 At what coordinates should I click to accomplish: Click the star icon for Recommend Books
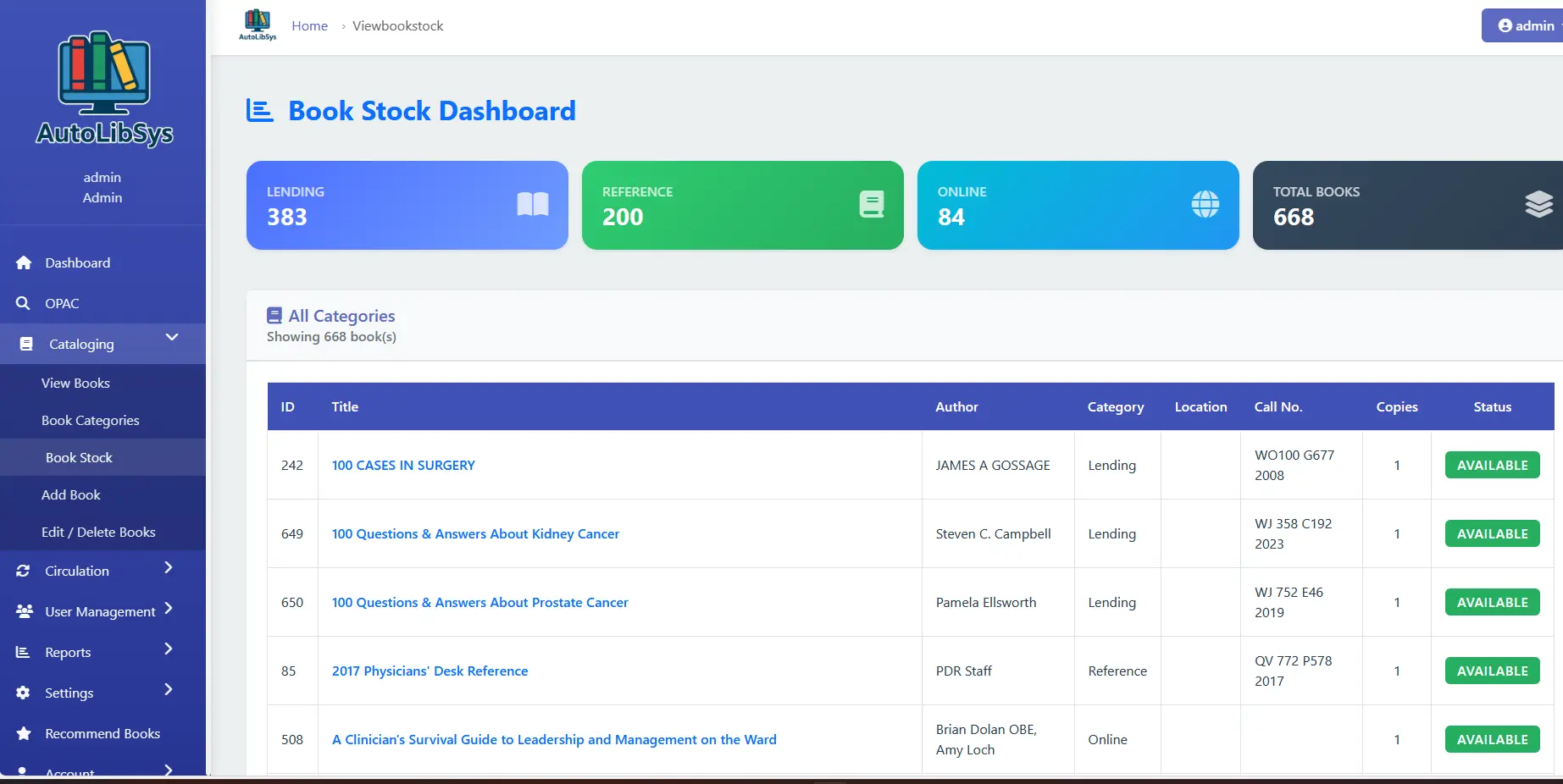point(24,733)
